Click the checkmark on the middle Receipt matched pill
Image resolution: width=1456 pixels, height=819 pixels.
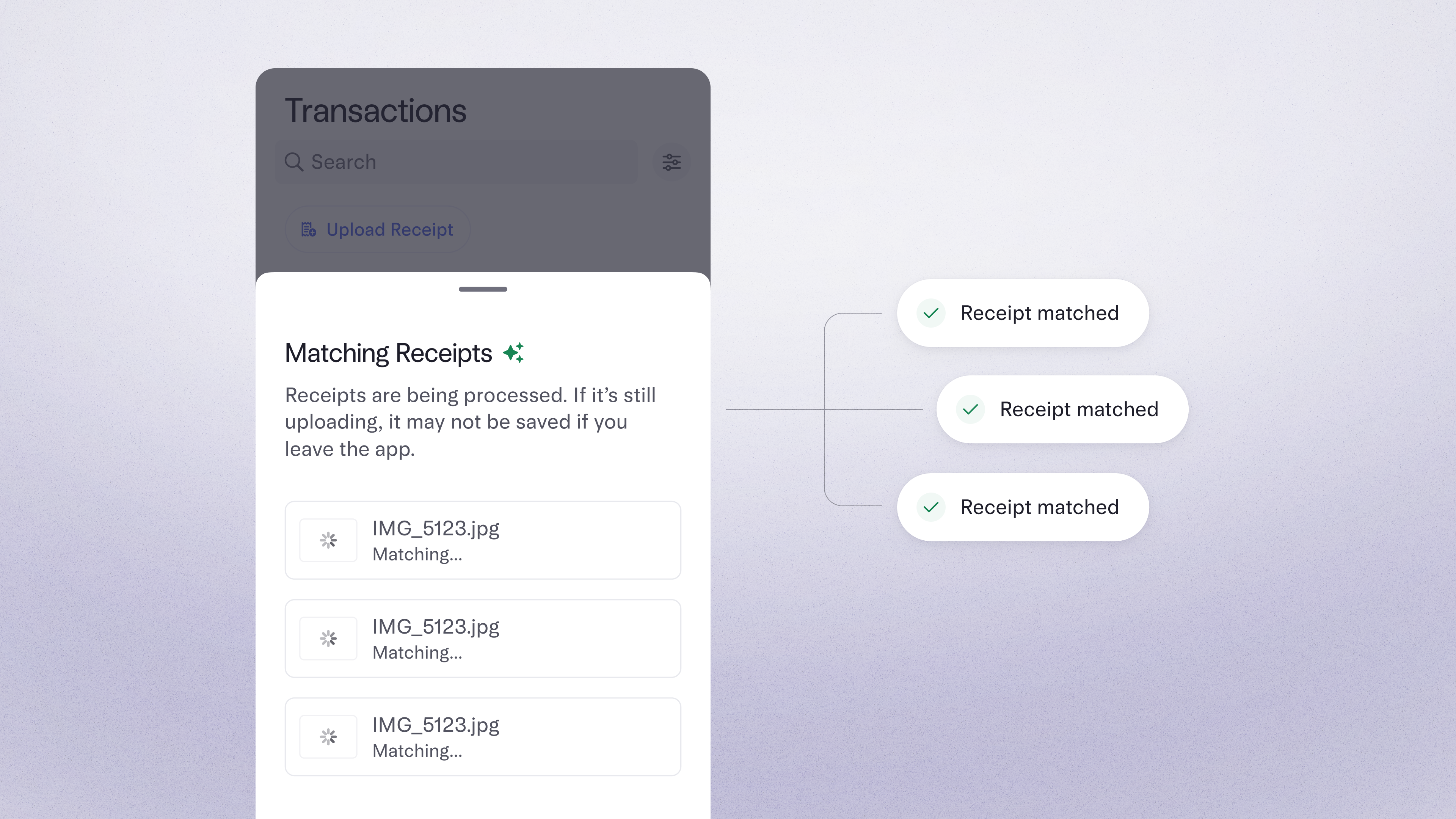[x=971, y=409]
